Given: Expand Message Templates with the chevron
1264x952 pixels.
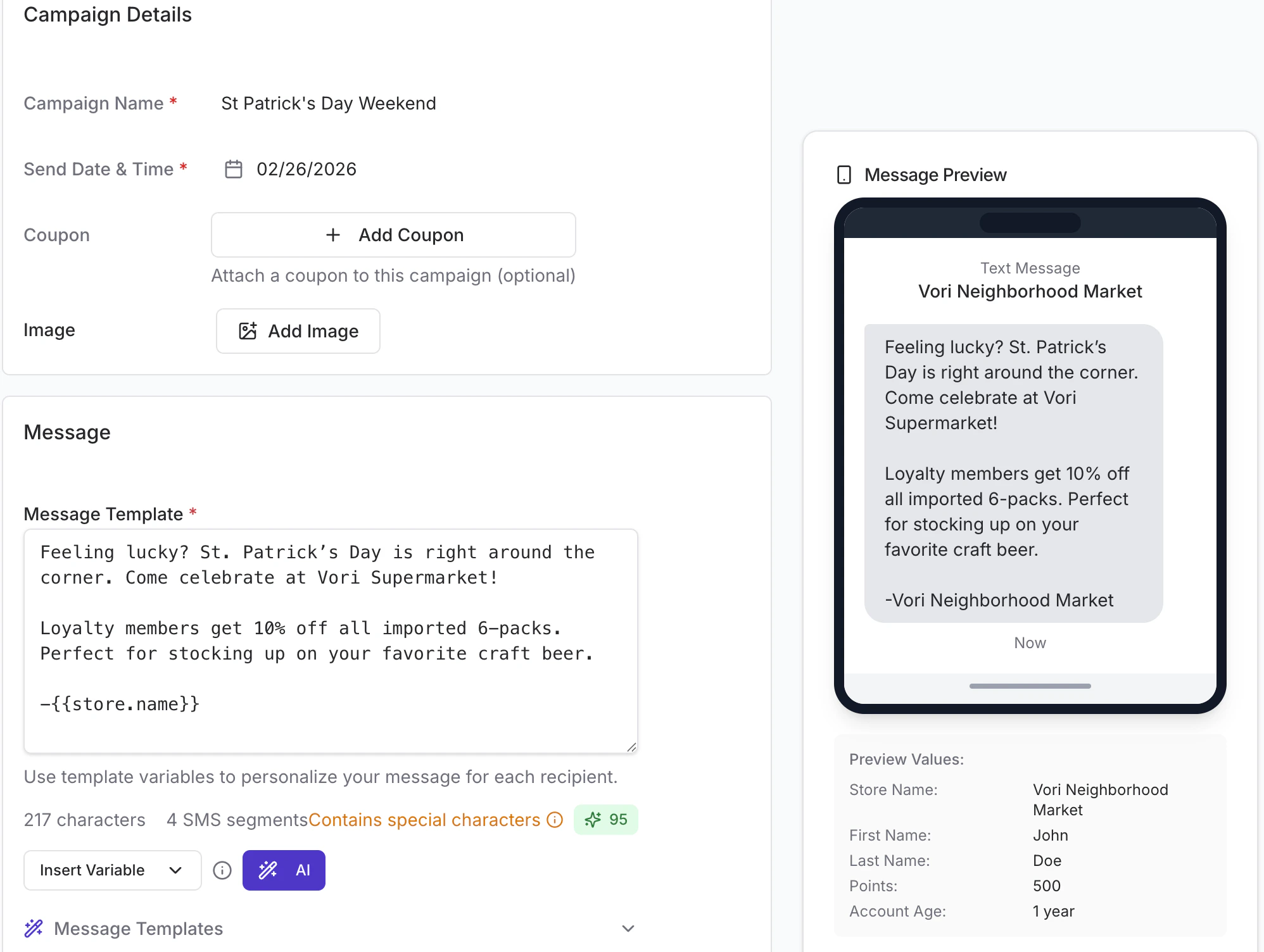Looking at the screenshot, I should click(x=628, y=929).
